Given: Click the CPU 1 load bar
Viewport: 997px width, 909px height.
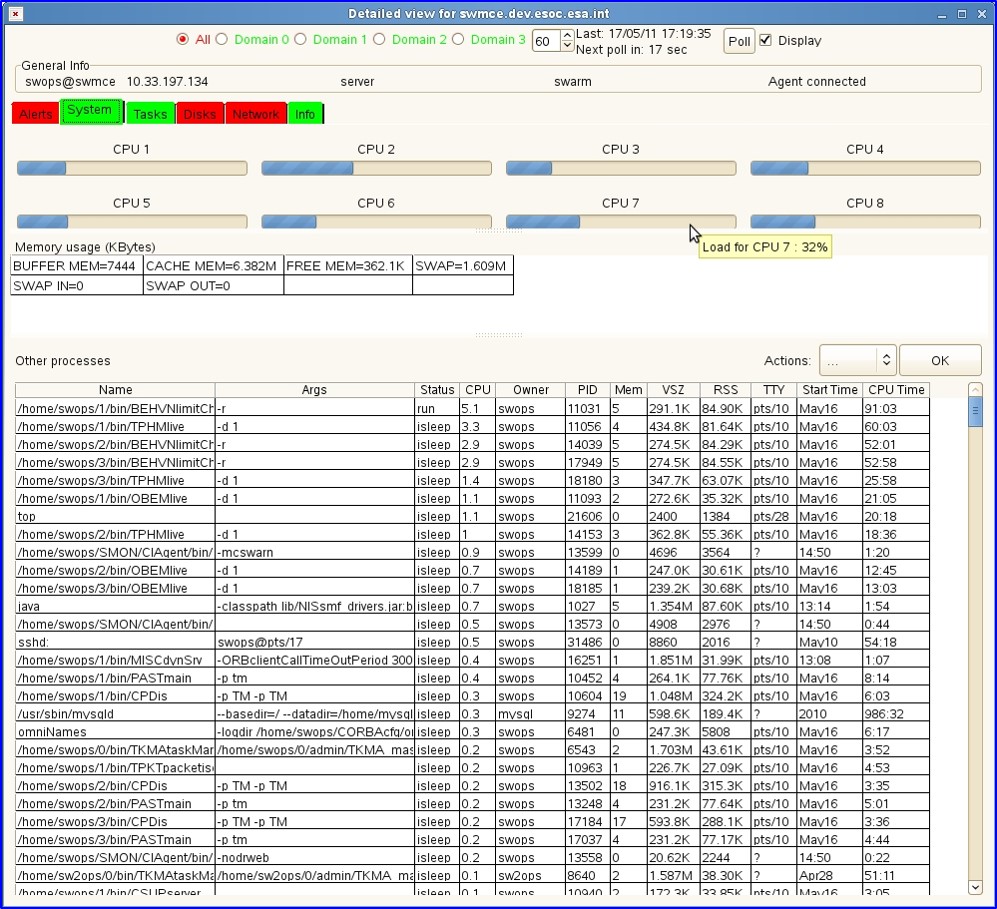Looking at the screenshot, I should [132, 168].
